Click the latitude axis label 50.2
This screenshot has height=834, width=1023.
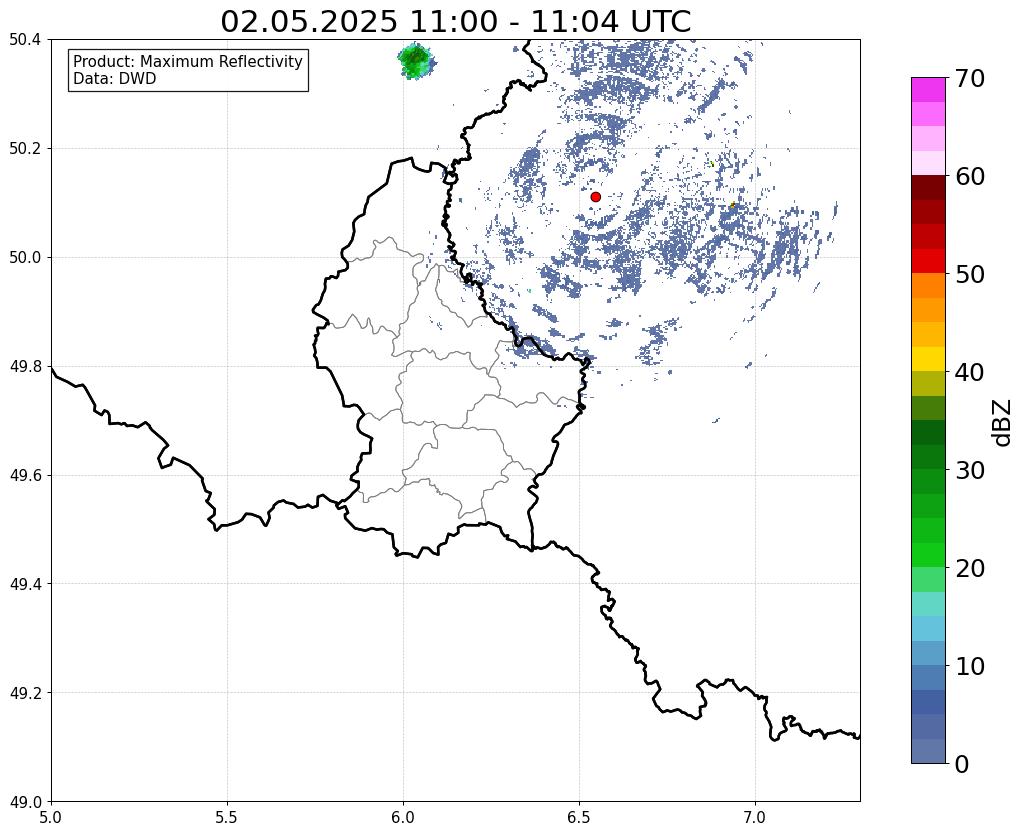click(x=25, y=149)
